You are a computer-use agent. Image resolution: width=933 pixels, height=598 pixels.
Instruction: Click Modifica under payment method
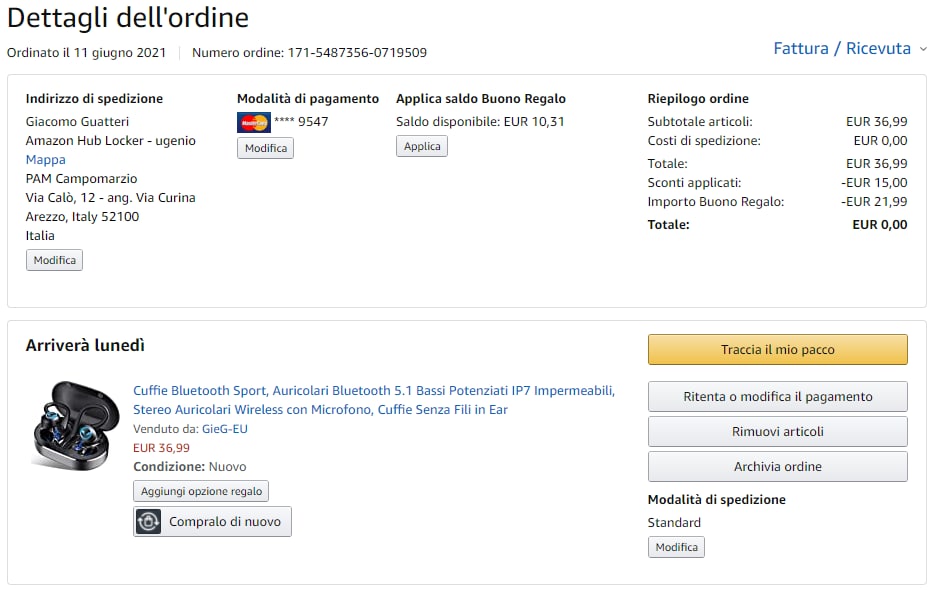coord(265,148)
